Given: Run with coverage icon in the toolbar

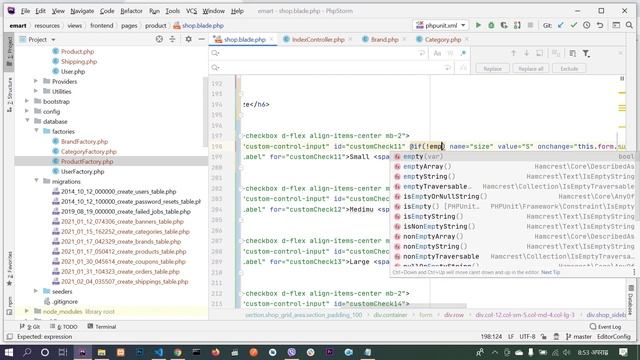Looking at the screenshot, I should pos(504,25).
